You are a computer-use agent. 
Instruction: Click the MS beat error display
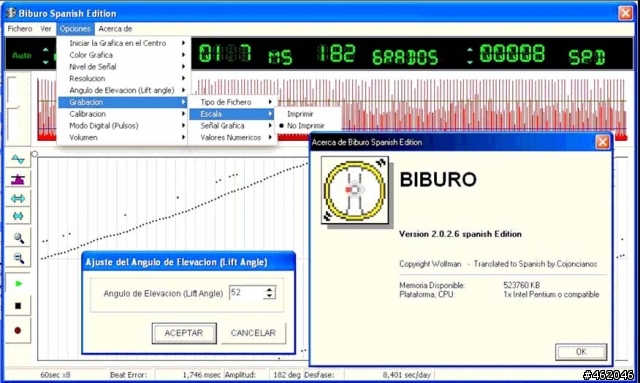pos(246,55)
